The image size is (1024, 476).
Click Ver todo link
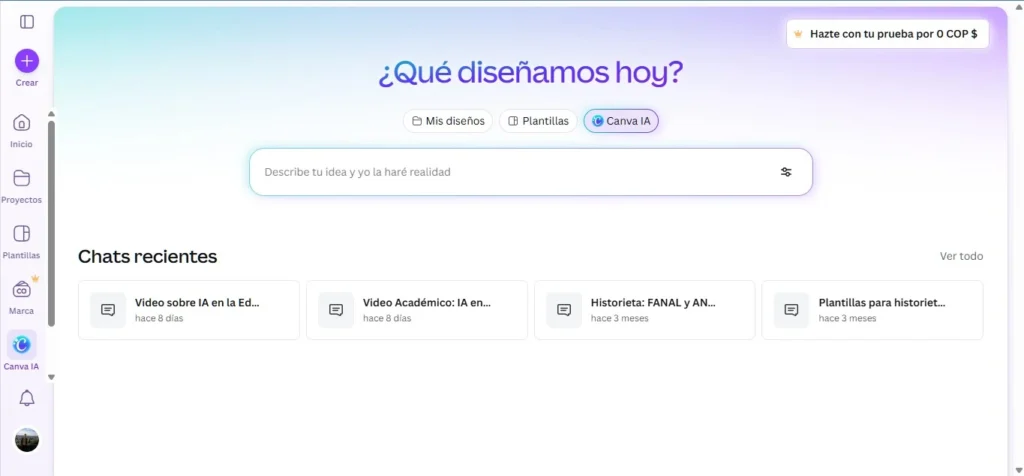(961, 257)
